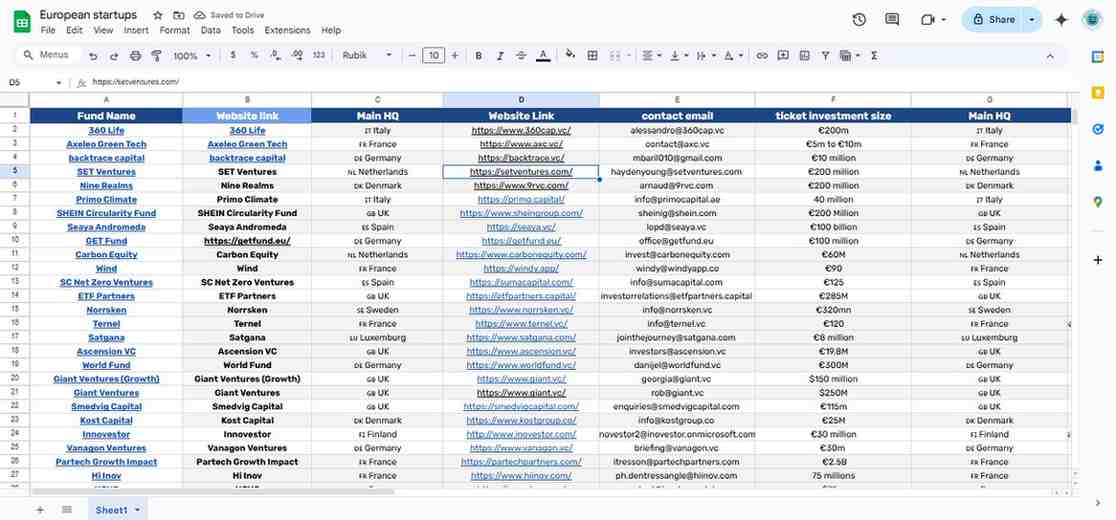
Task: Open the Format menu
Action: pyautogui.click(x=174, y=31)
